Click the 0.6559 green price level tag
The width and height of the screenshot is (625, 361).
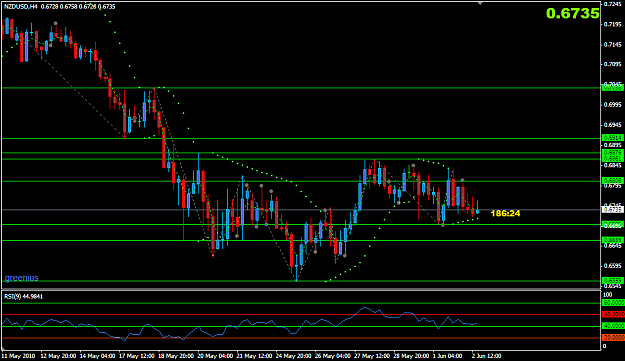coord(612,281)
